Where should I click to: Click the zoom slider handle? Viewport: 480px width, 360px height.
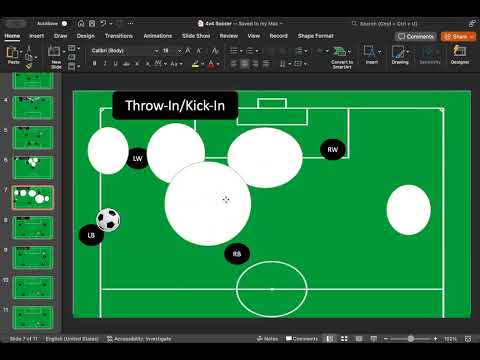(x=411, y=339)
